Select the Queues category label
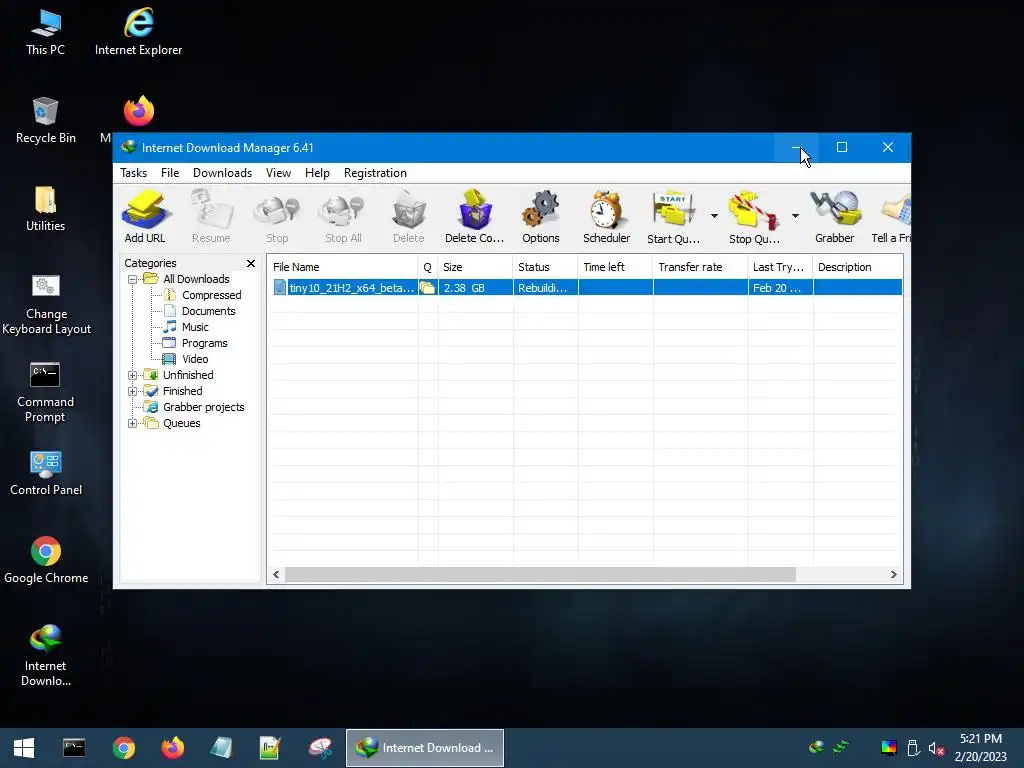This screenshot has height=768, width=1024. coord(182,423)
